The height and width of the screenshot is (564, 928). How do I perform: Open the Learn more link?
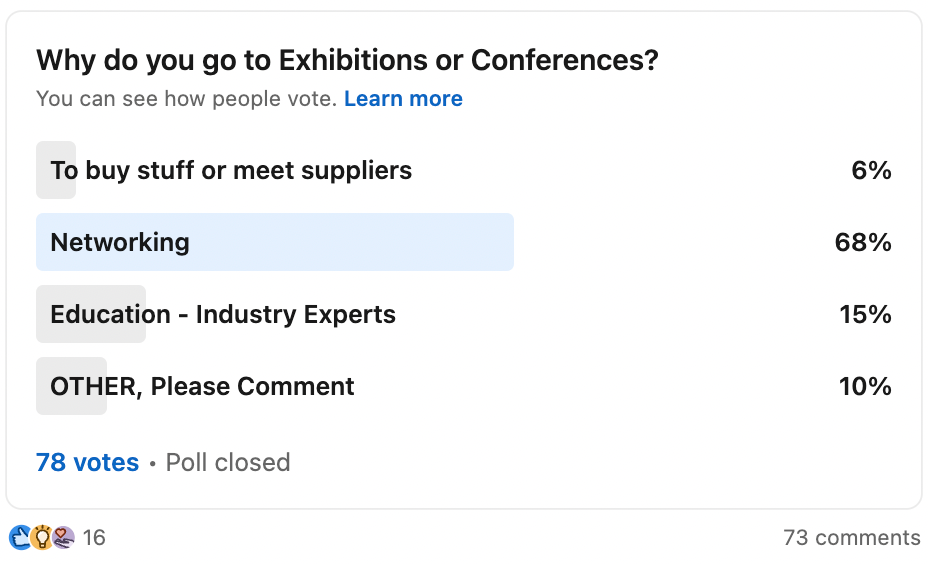click(x=403, y=99)
